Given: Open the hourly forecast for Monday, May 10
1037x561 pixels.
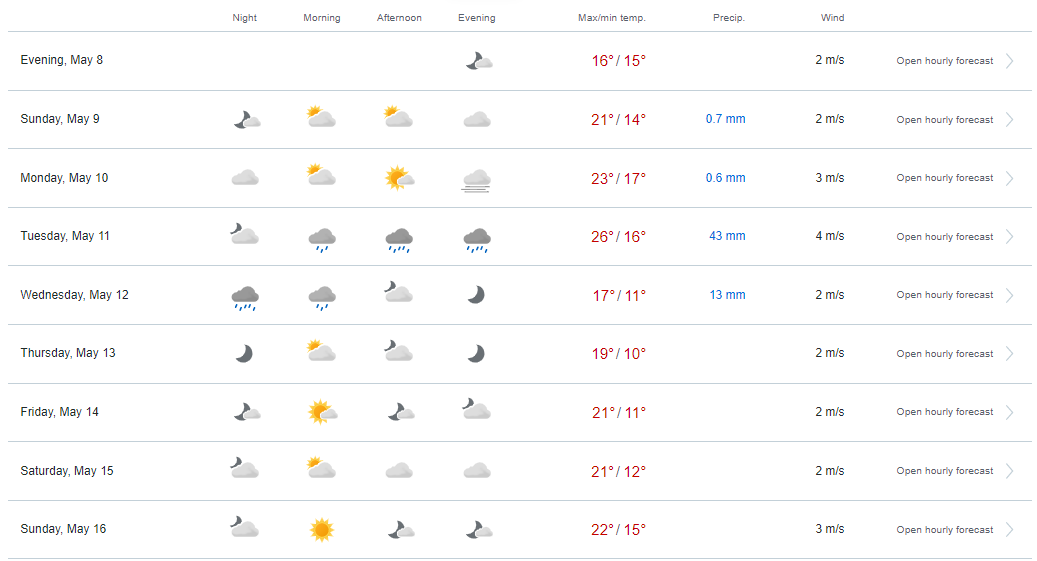Looking at the screenshot, I should coord(944,178).
